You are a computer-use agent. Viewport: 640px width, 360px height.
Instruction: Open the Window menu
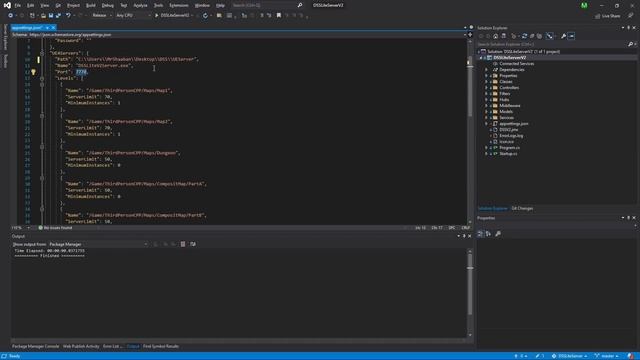[x=202, y=5]
